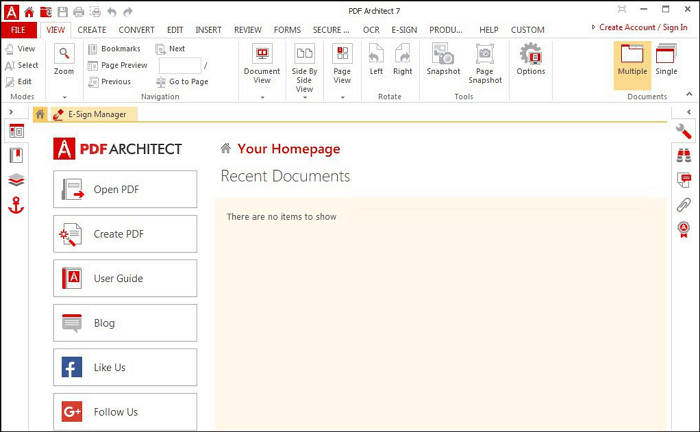700x432 pixels.
Task: Select the Zoom magnifier tool
Action: pyautogui.click(x=64, y=60)
